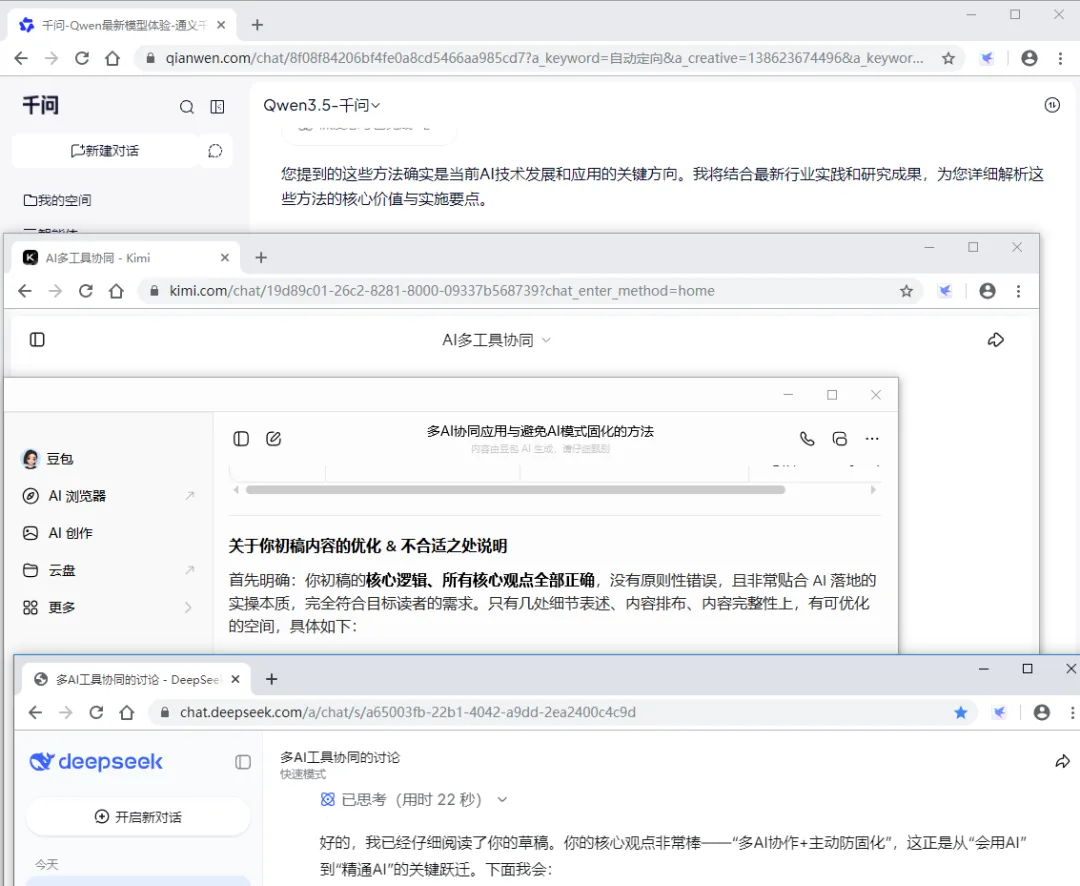The width and height of the screenshot is (1080, 886).
Task: Click chat copy icon beside phone in Doubao
Action: tap(840, 439)
